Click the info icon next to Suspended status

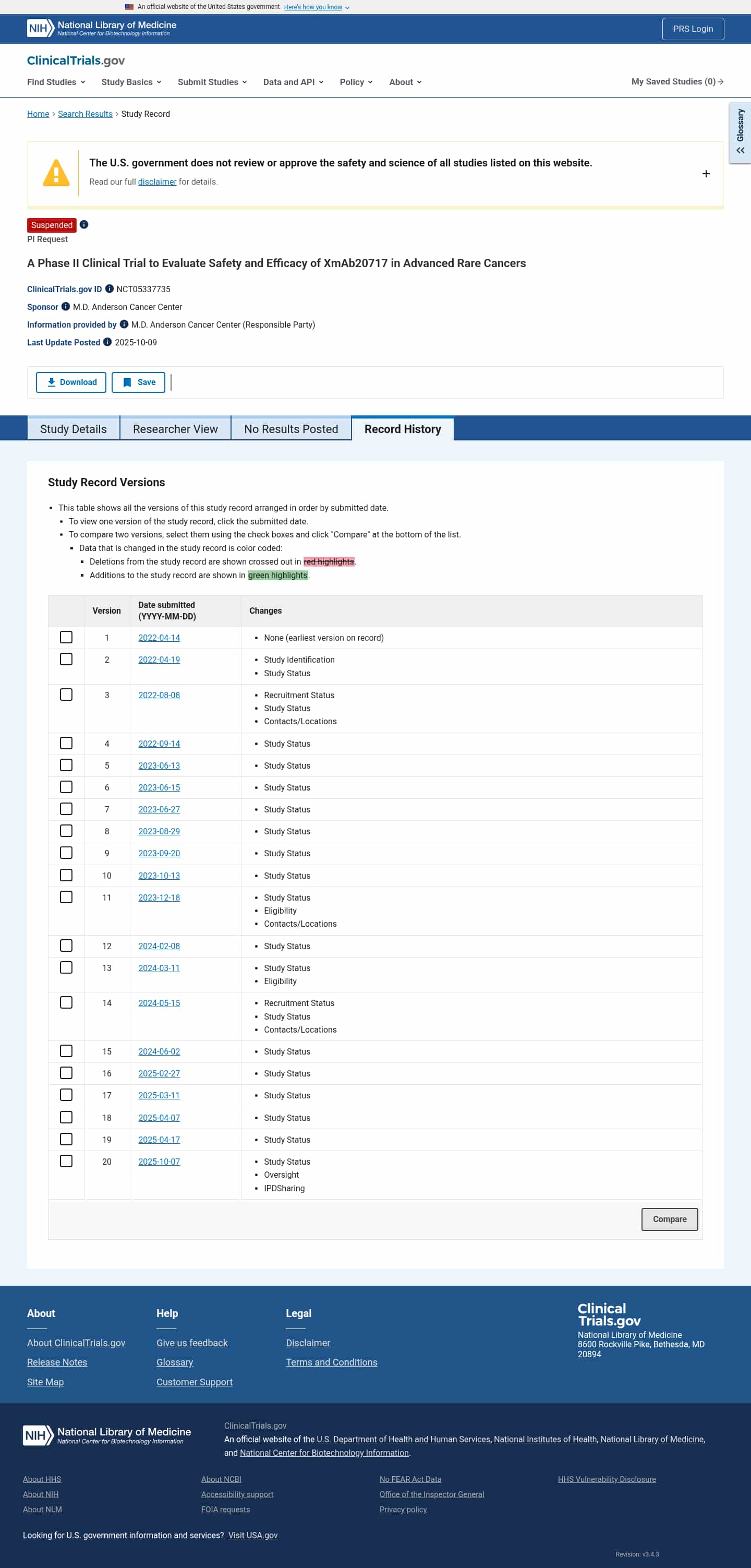(x=84, y=224)
